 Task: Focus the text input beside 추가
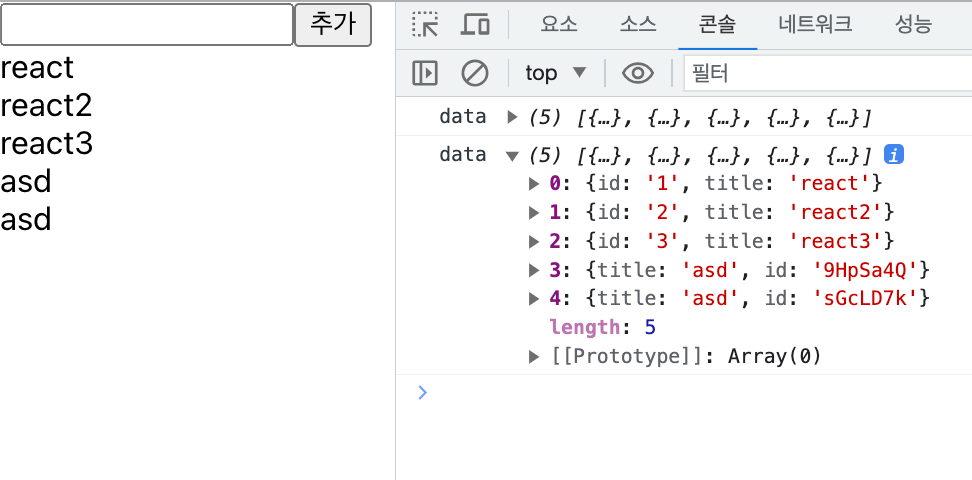click(x=147, y=25)
